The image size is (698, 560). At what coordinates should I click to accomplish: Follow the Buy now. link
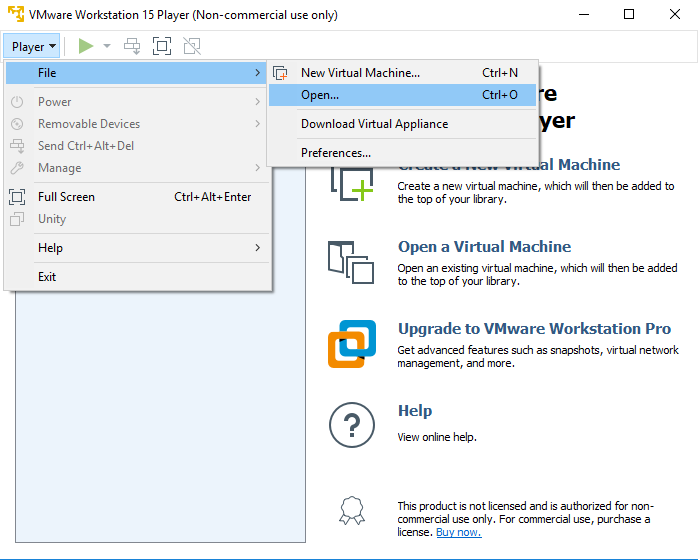pos(459,532)
